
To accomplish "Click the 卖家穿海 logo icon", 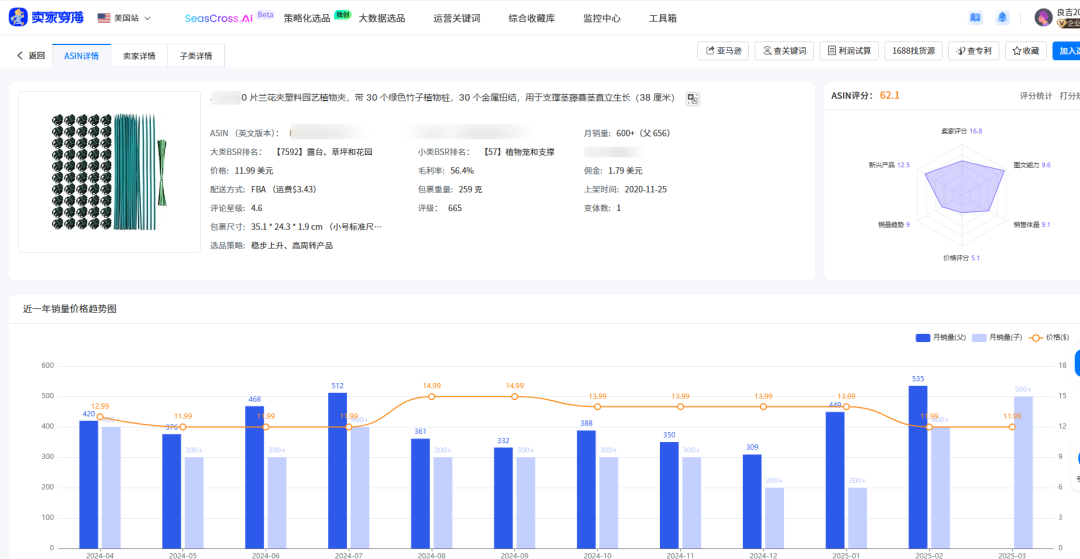I will [18, 17].
